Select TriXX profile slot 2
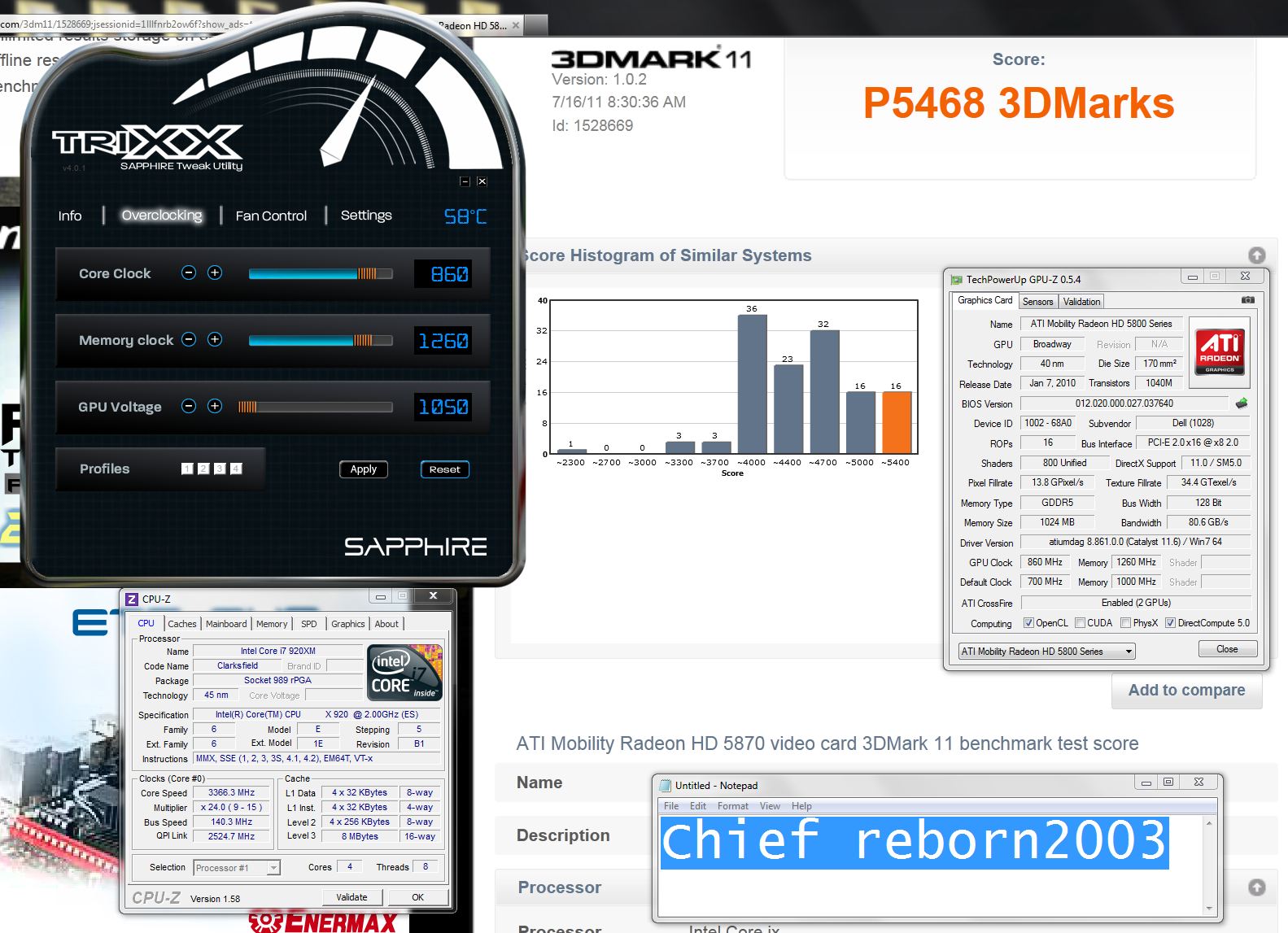The image size is (1288, 933). [x=203, y=469]
